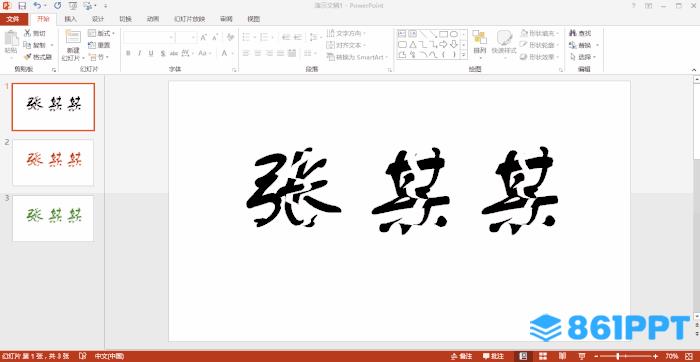Select the Oval shape in shapes gallery
700x362 pixels.
point(454,34)
